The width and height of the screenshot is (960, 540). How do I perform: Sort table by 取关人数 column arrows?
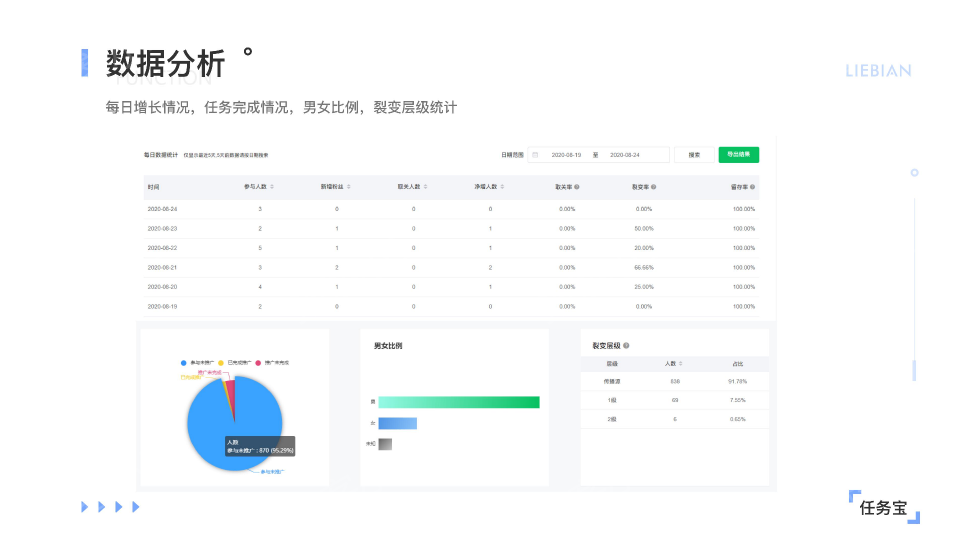click(426, 187)
